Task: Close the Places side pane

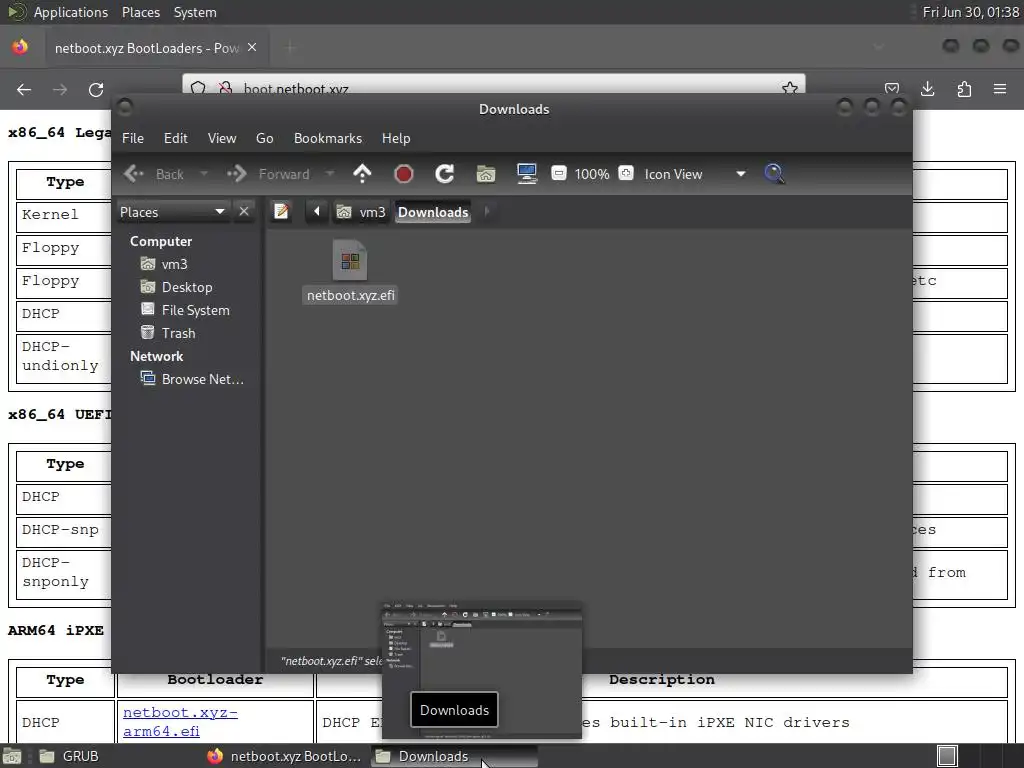Action: coord(244,212)
